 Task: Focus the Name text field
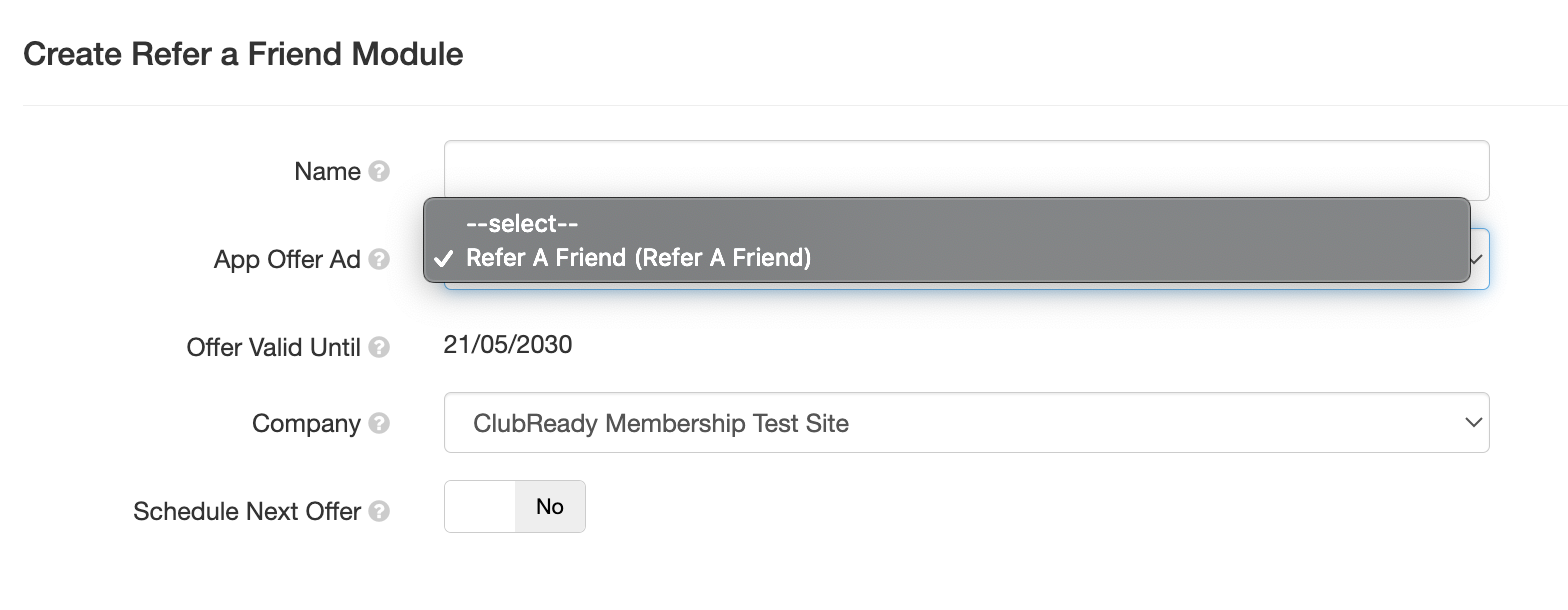(966, 170)
